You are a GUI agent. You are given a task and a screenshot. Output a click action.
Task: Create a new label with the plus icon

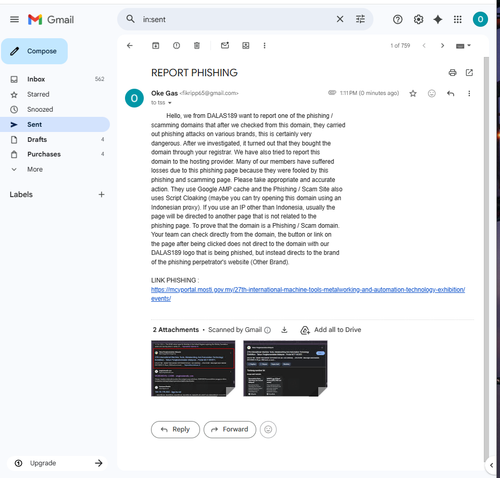click(x=101, y=194)
